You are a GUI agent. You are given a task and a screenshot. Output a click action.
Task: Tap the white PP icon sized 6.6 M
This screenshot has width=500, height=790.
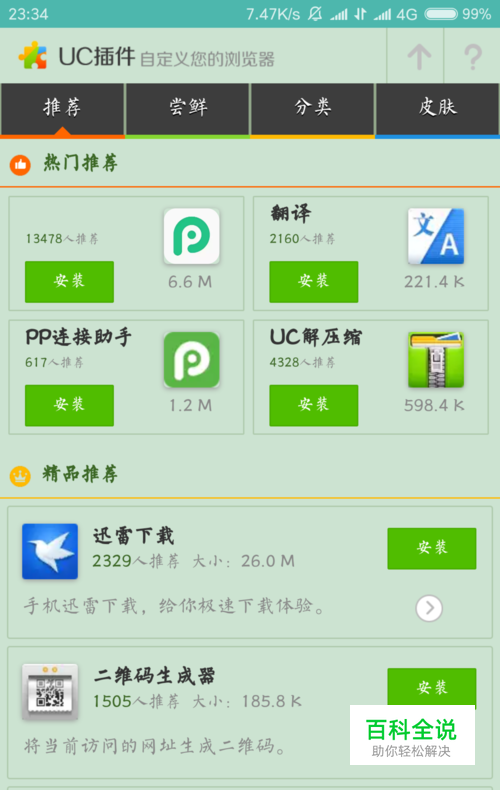pyautogui.click(x=192, y=236)
